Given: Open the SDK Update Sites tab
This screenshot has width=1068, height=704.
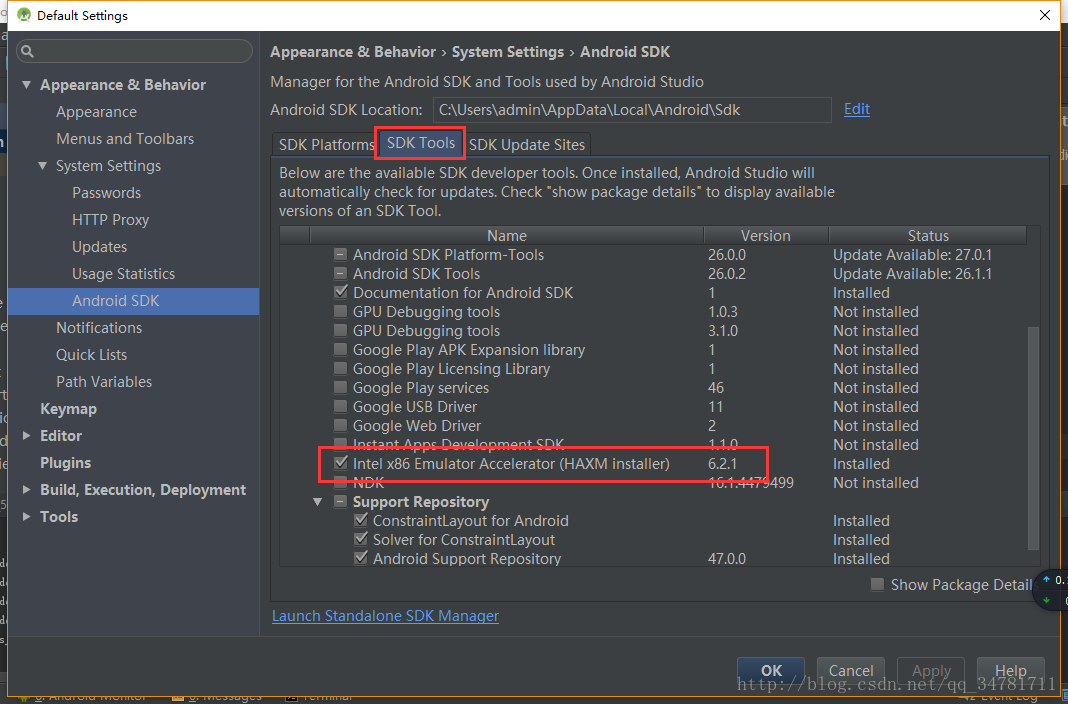Looking at the screenshot, I should coord(527,144).
